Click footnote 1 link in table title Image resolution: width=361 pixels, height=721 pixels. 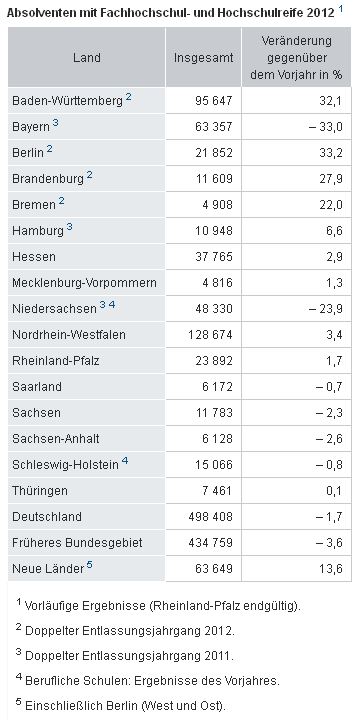pyautogui.click(x=341, y=9)
